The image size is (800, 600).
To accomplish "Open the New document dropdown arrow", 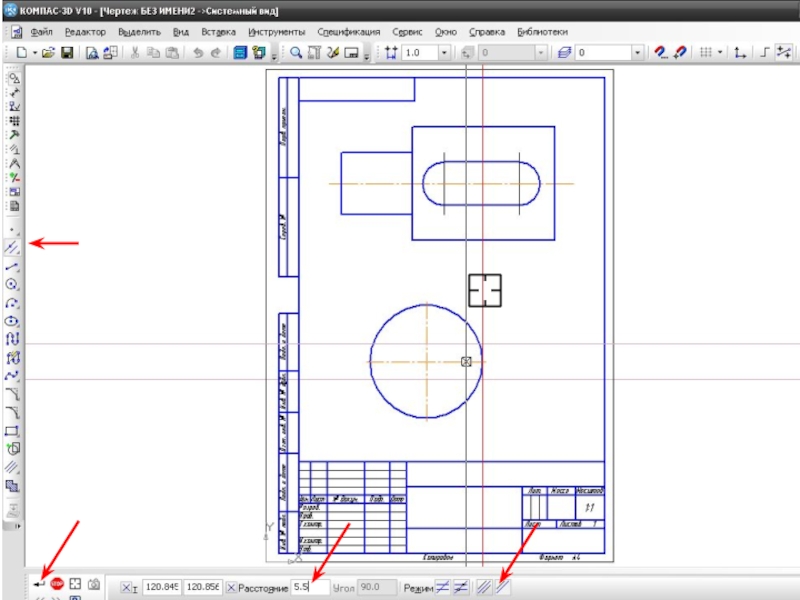I will [x=33, y=53].
